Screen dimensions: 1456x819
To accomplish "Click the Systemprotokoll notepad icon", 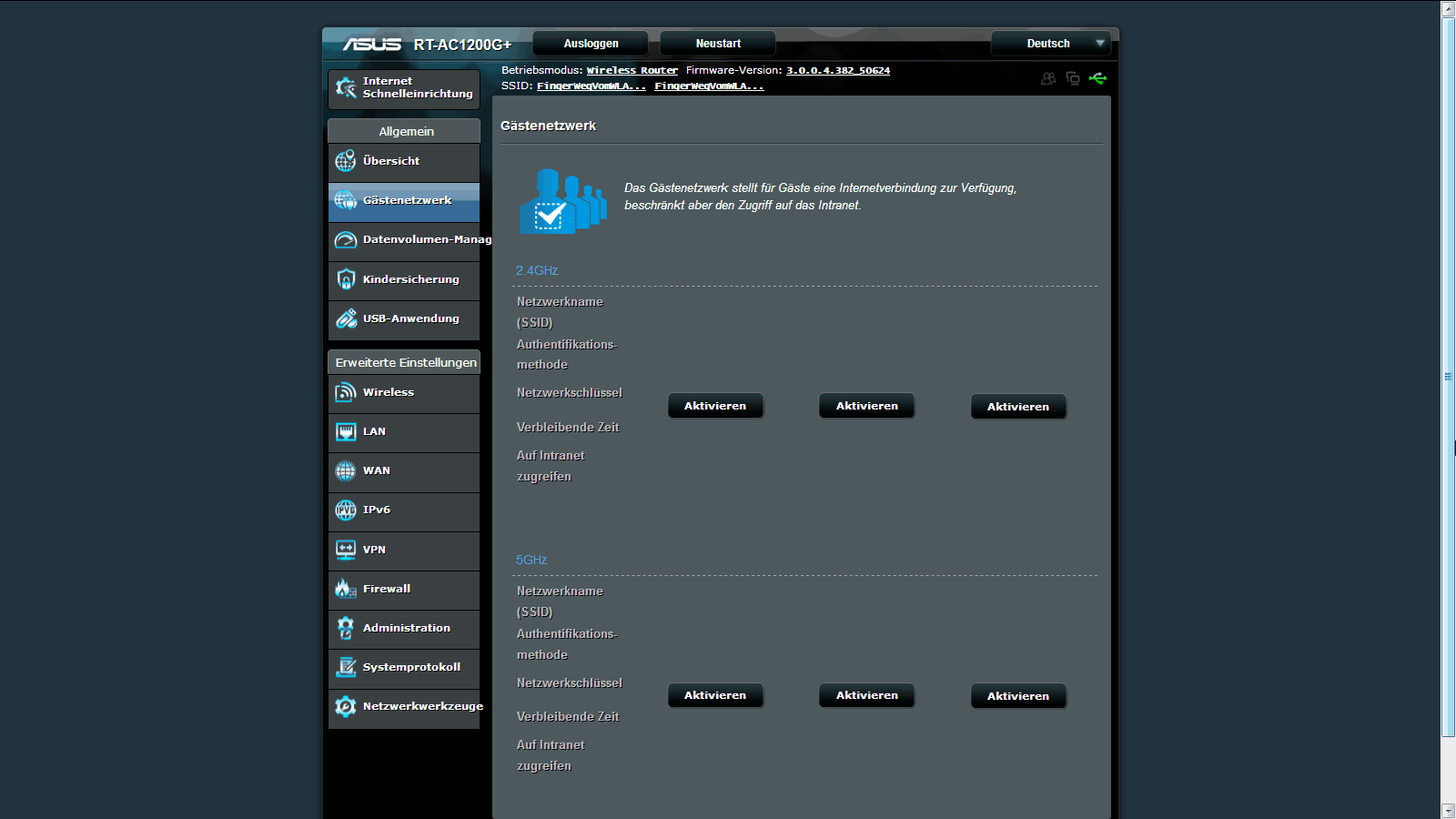I will point(346,667).
